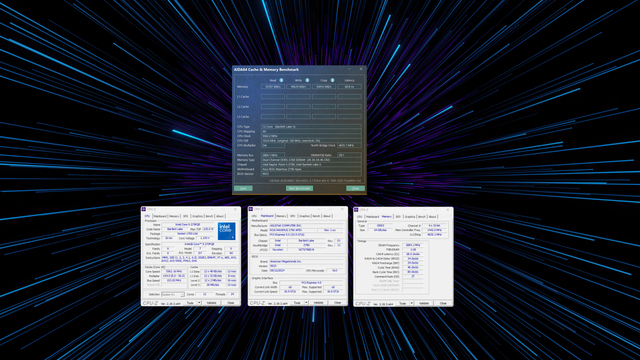Switch to About tab in CPU-Z CPU window

(220, 216)
